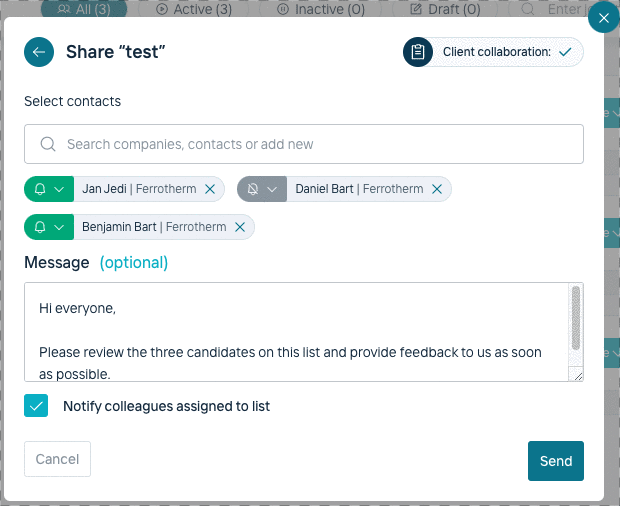Remove Benjamin Bart contact chip
Screen dimensions: 620x506
[x=240, y=227]
